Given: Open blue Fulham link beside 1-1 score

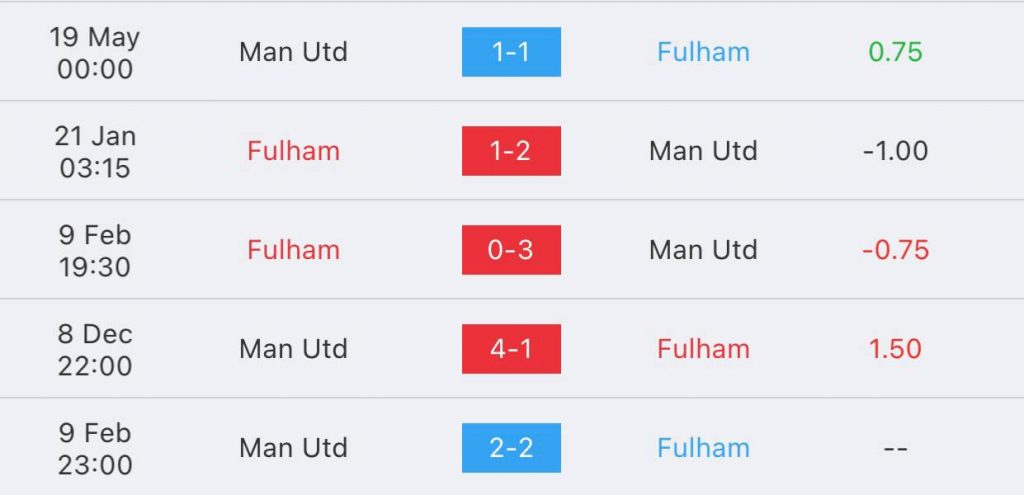Looking at the screenshot, I should pyautogui.click(x=703, y=52).
